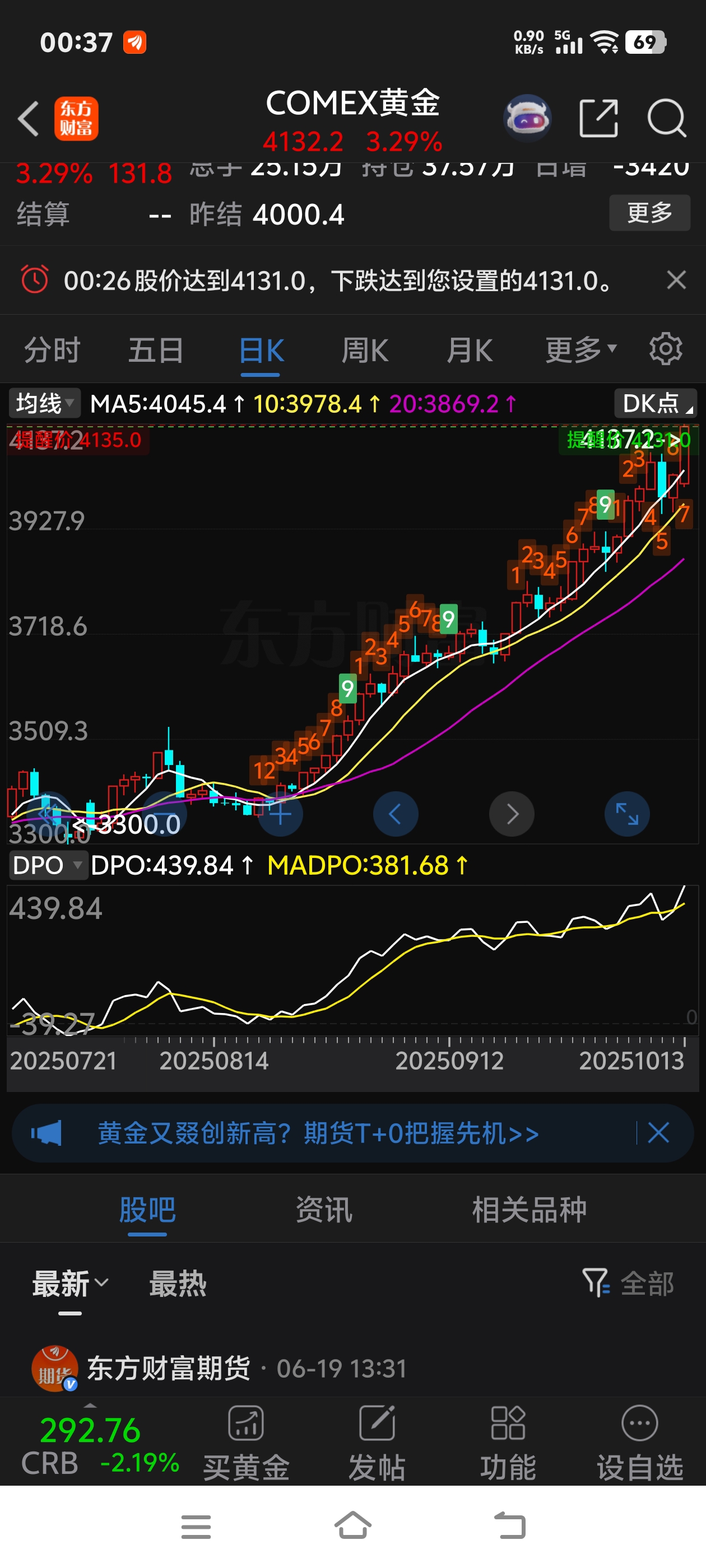The image size is (706, 1568).
Task: Sort posts by 最热
Action: [178, 1283]
